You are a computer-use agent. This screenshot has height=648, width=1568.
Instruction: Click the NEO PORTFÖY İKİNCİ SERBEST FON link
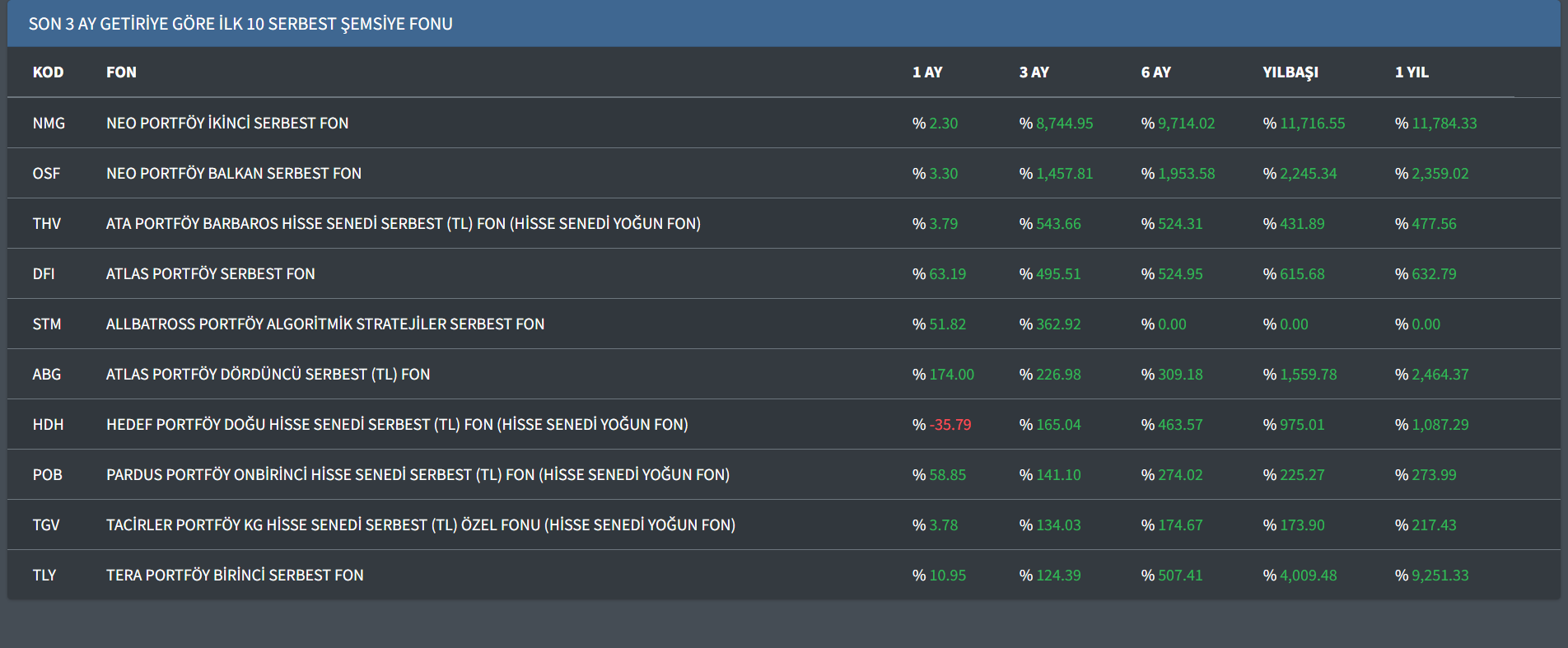(227, 124)
